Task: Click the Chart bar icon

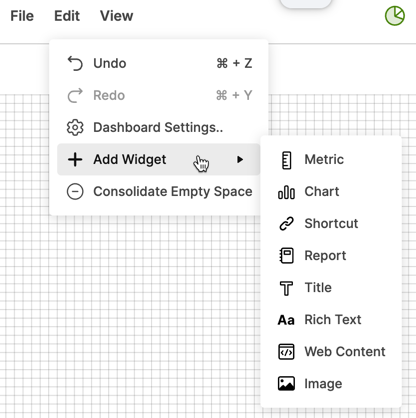Action: [x=286, y=192]
